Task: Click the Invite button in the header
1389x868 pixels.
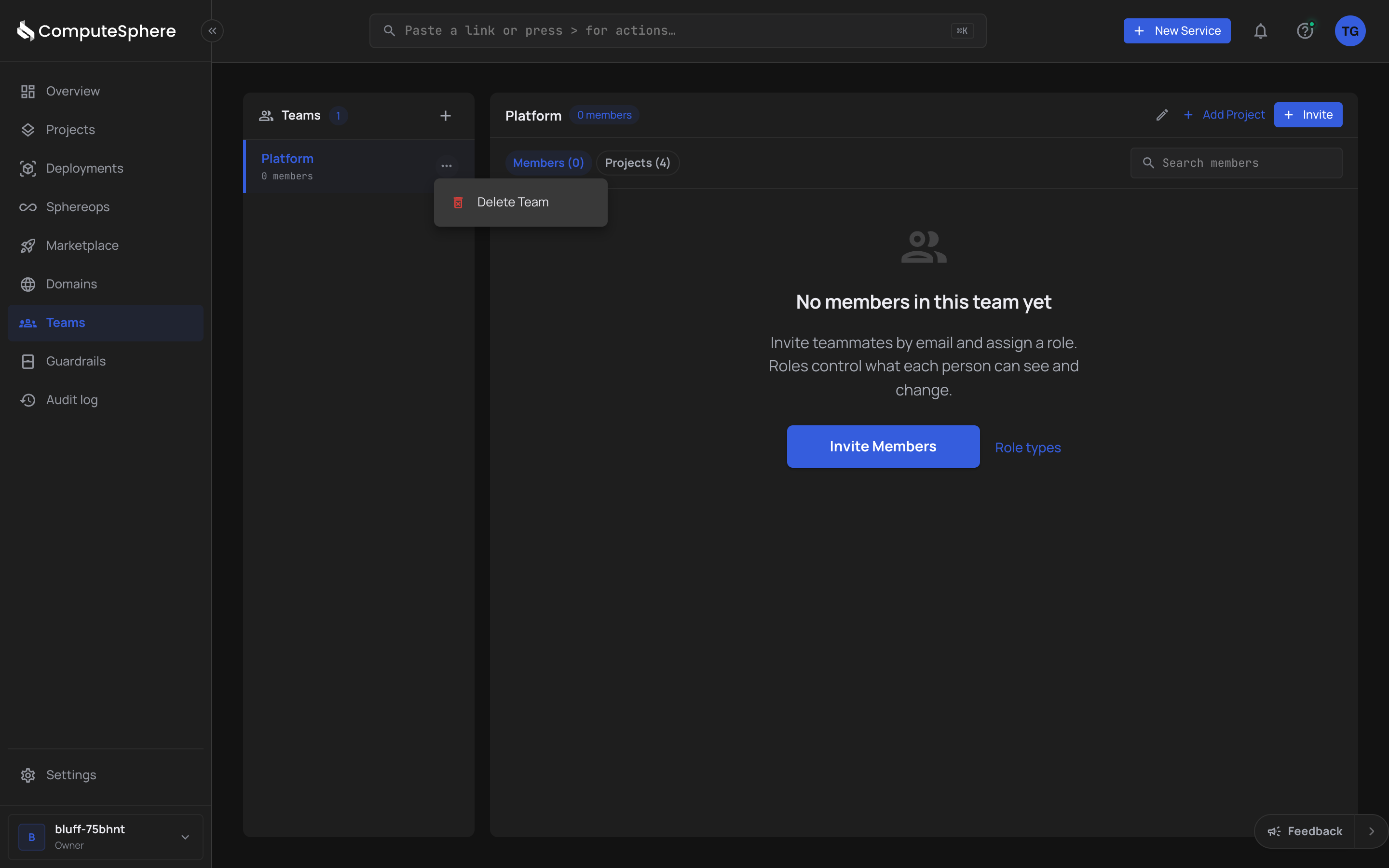Action: click(x=1308, y=115)
